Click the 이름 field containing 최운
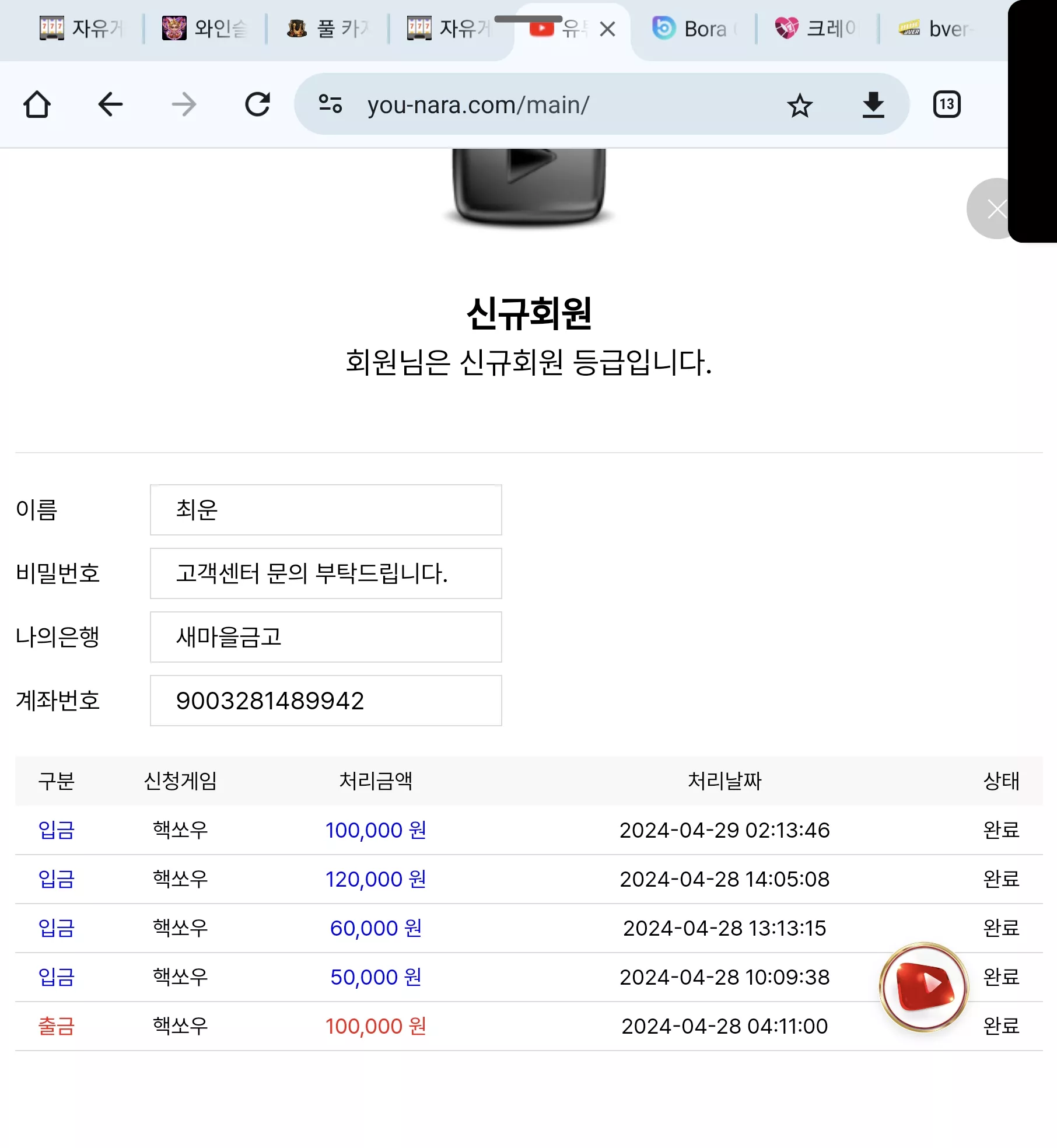 click(325, 510)
